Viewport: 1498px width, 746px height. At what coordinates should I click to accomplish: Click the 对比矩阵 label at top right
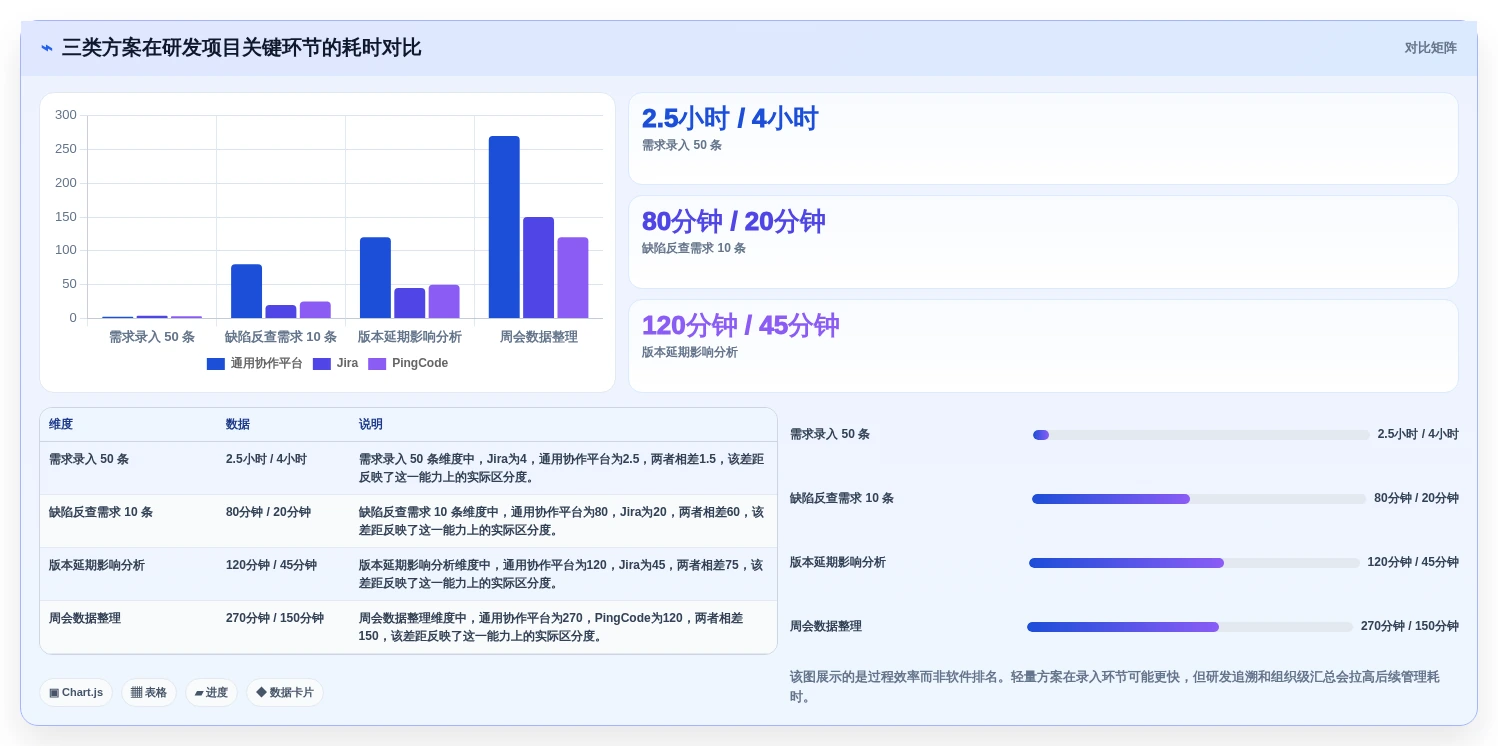coord(1430,48)
